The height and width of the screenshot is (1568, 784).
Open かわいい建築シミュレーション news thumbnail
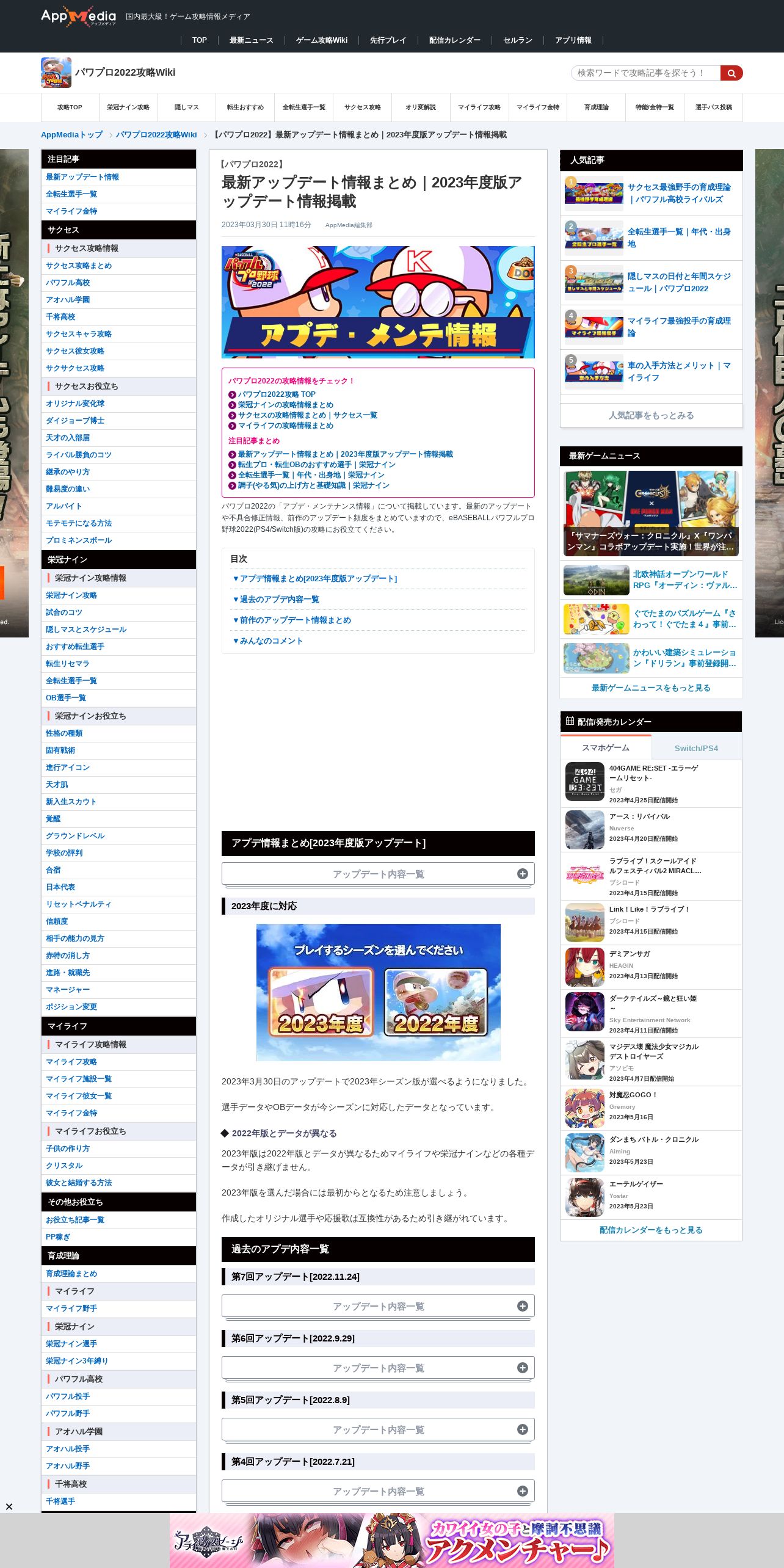[597, 658]
